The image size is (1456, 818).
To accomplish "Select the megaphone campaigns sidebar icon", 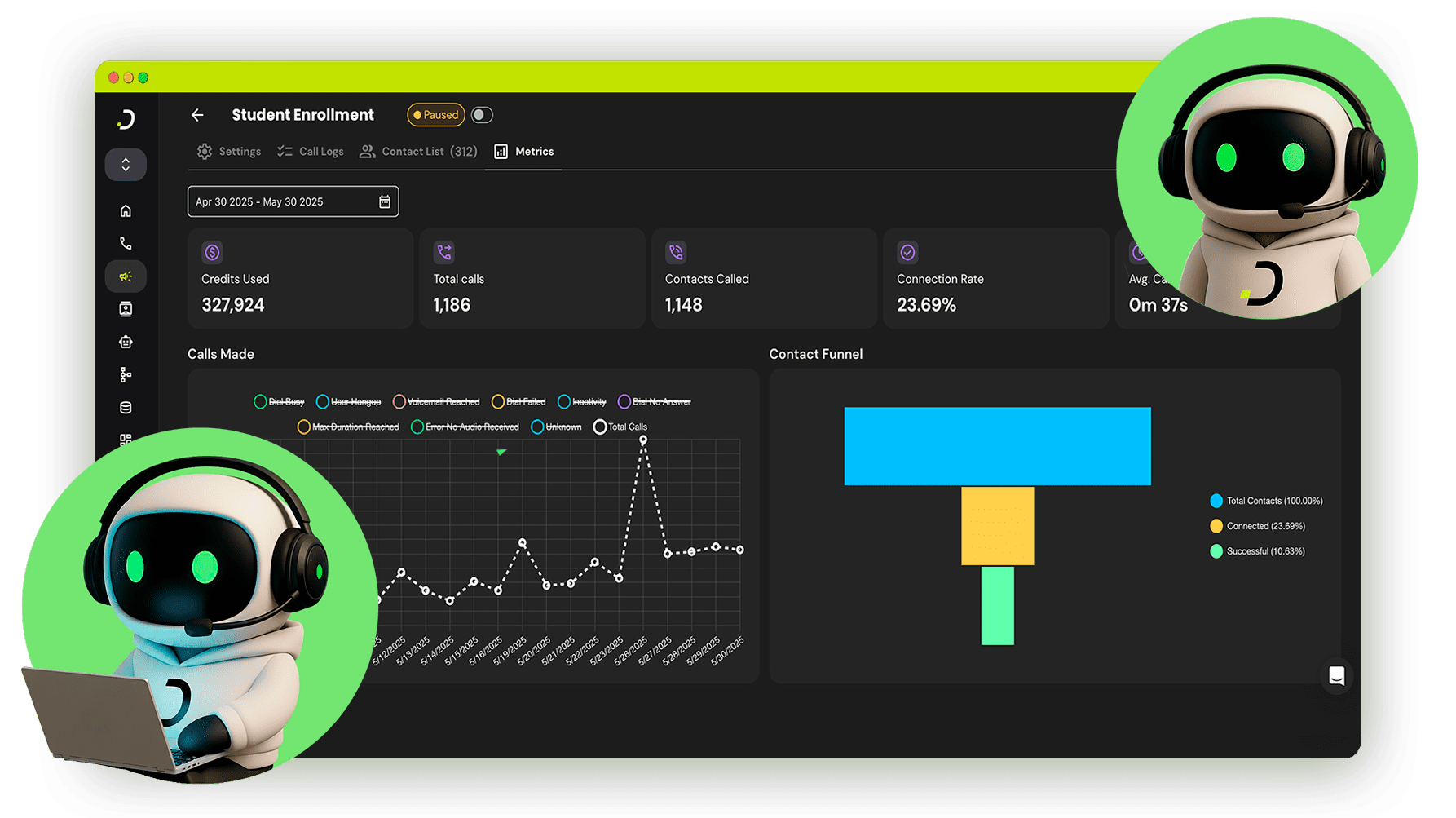I will 126,276.
